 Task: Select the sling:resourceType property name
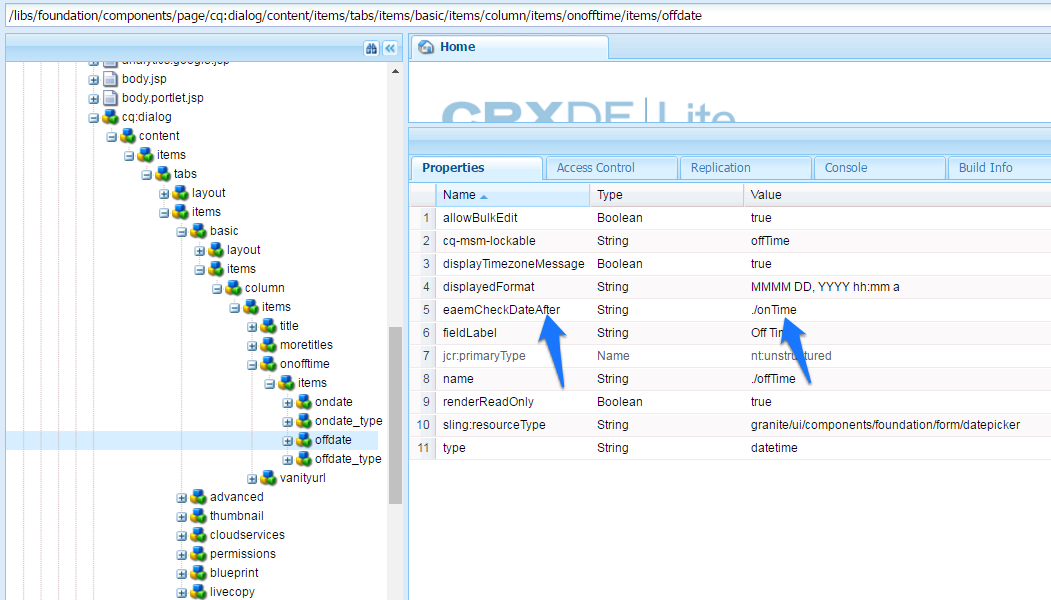[x=494, y=425]
